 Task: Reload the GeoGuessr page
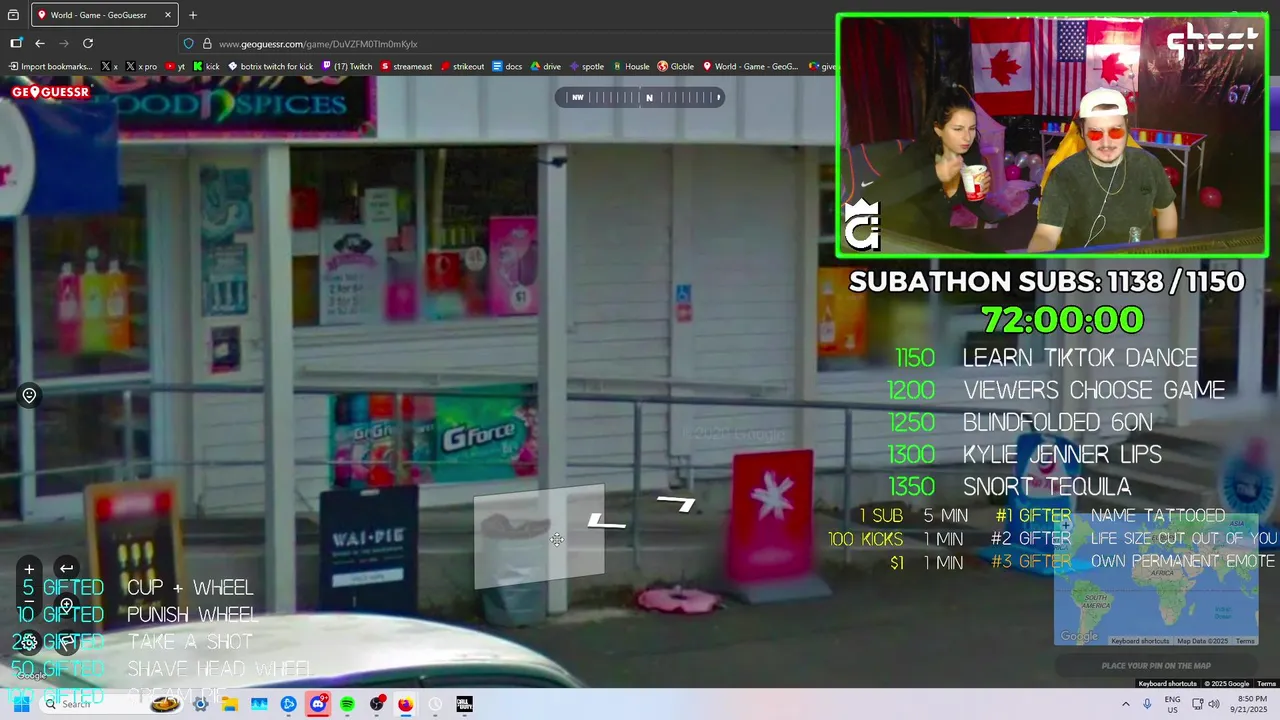click(88, 43)
